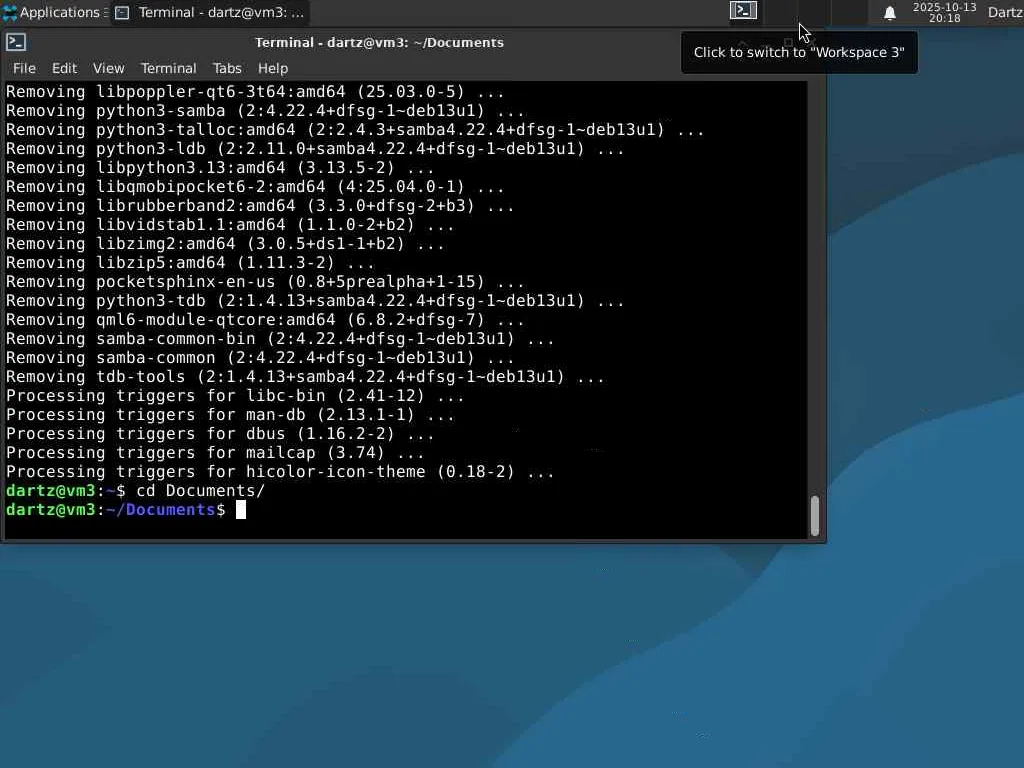The image size is (1024, 768).
Task: Click the 'Removing python3-tdb' line
Action: click(315, 300)
